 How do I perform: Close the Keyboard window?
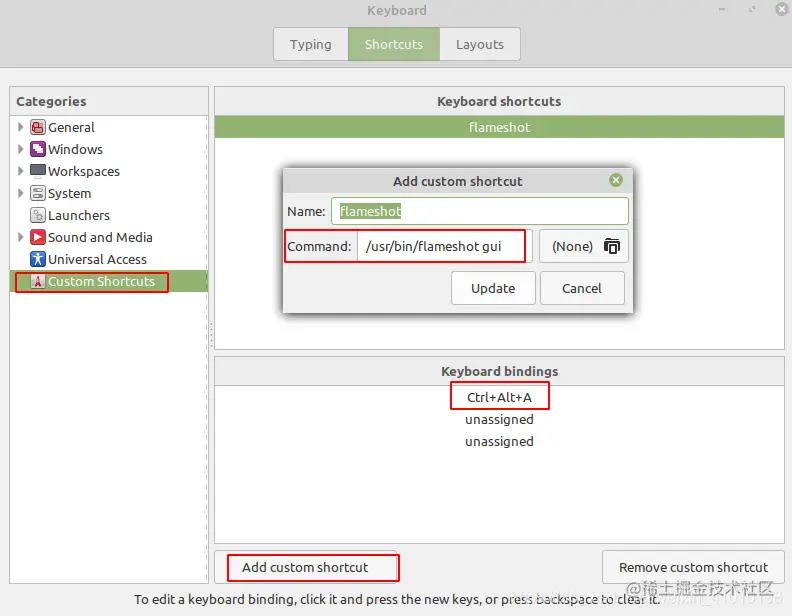pyautogui.click(x=781, y=9)
